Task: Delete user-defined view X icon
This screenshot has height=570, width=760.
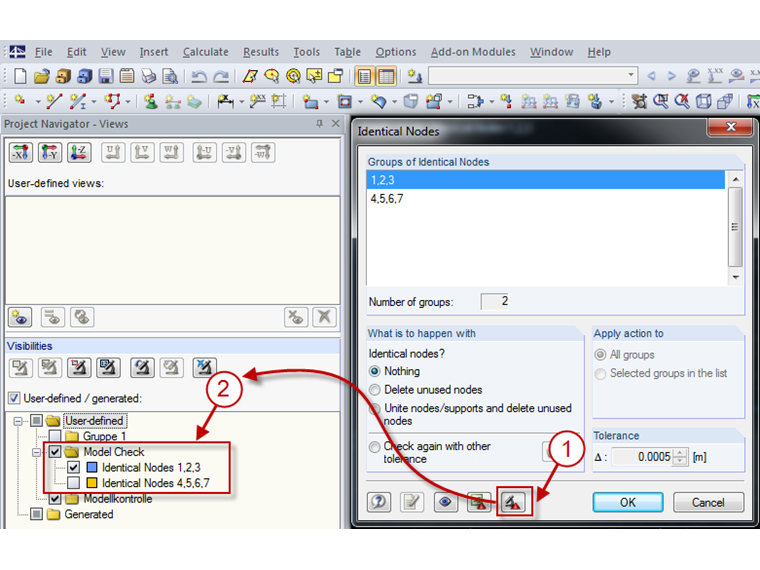Action: [324, 317]
